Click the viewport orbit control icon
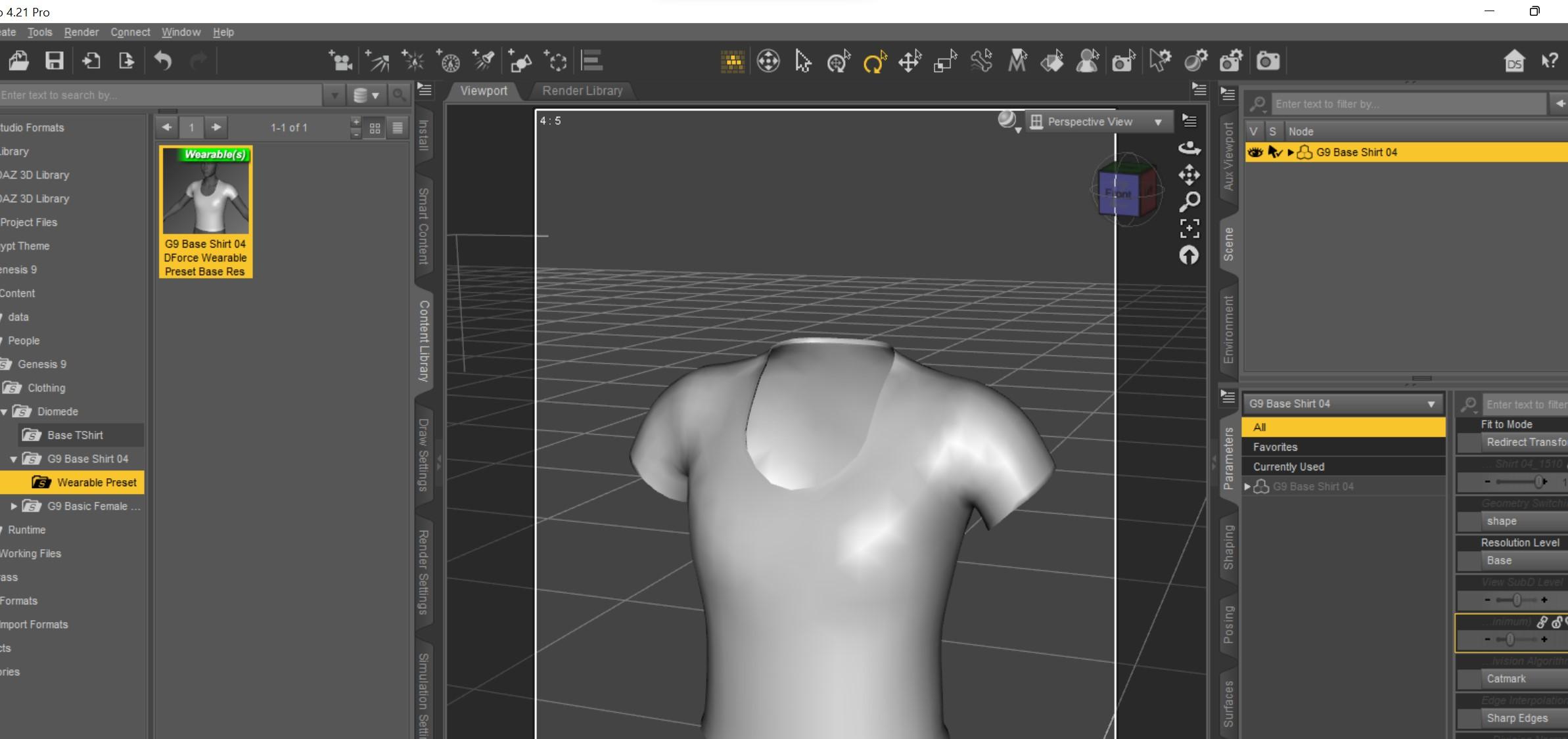Viewport: 1568px width, 739px height. coord(1189,148)
